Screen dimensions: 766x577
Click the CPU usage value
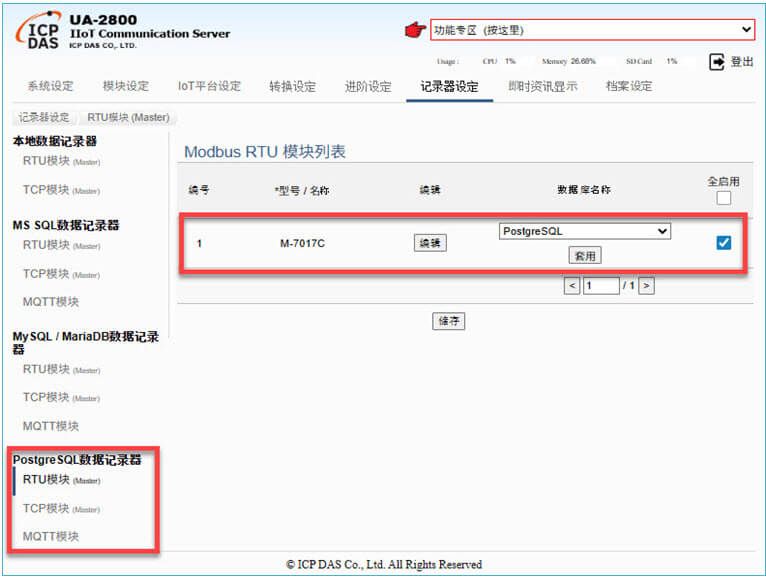point(510,61)
